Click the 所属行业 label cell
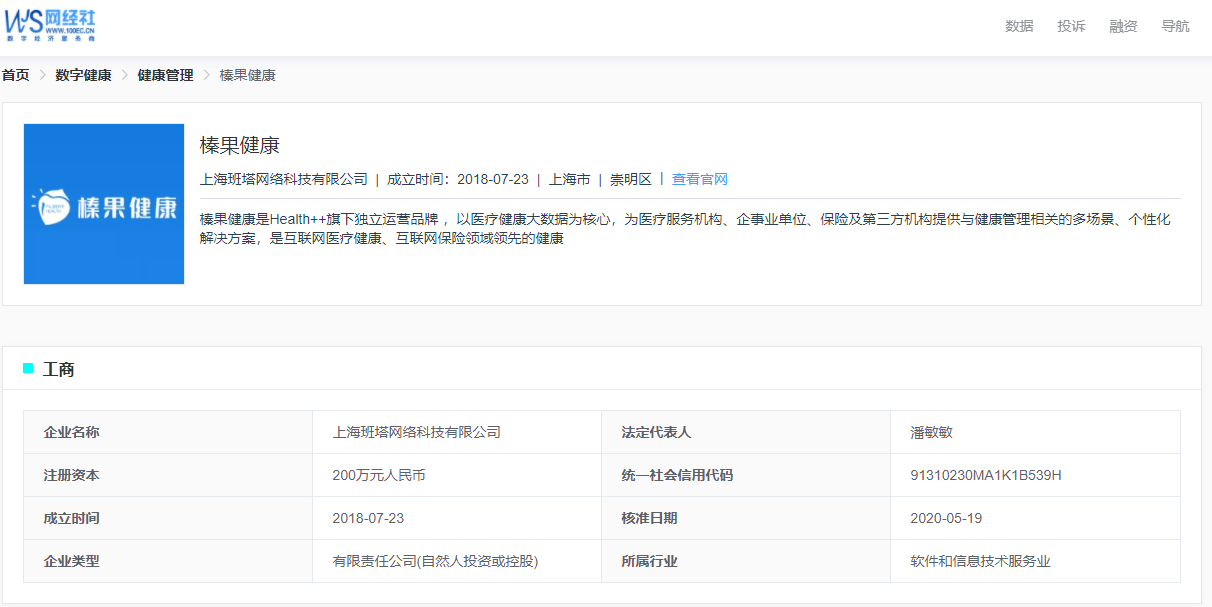The width and height of the screenshot is (1212, 607). pos(746,561)
